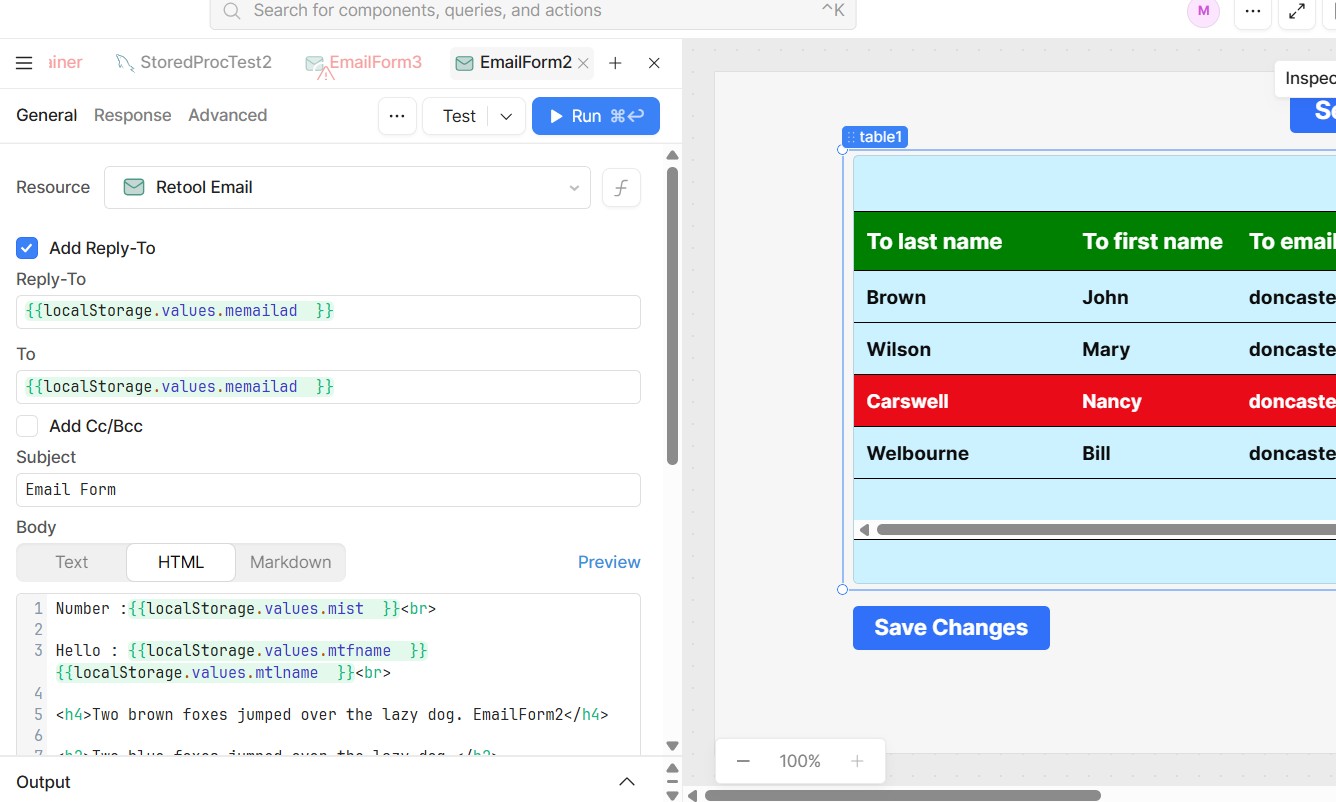Open the hamburger menu icon
This screenshot has height=802, width=1336.
pos(24,63)
